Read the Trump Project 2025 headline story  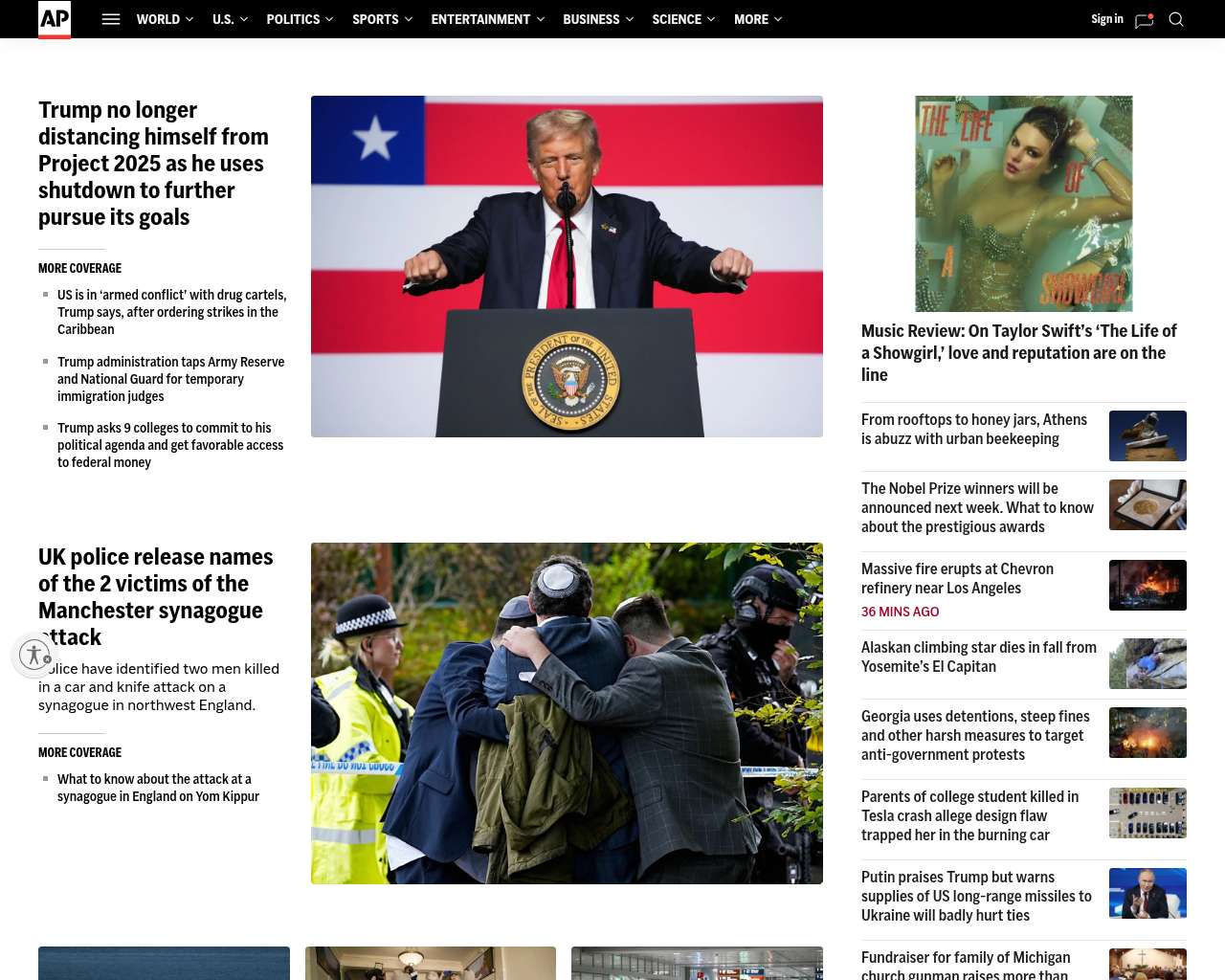(153, 164)
